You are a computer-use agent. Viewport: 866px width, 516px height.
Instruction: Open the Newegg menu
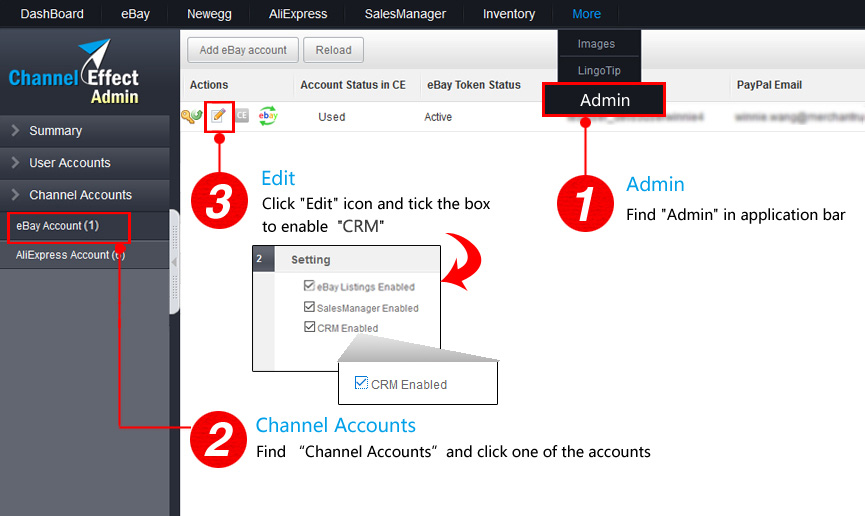[209, 14]
